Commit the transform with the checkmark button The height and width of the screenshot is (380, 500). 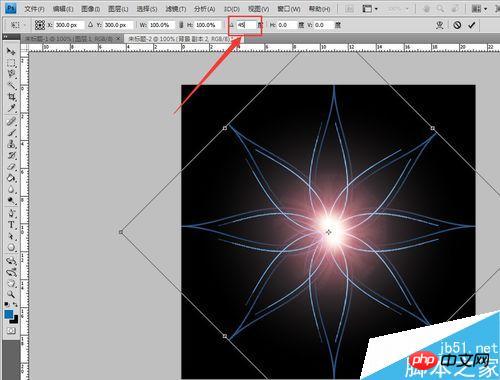pyautogui.click(x=472, y=25)
